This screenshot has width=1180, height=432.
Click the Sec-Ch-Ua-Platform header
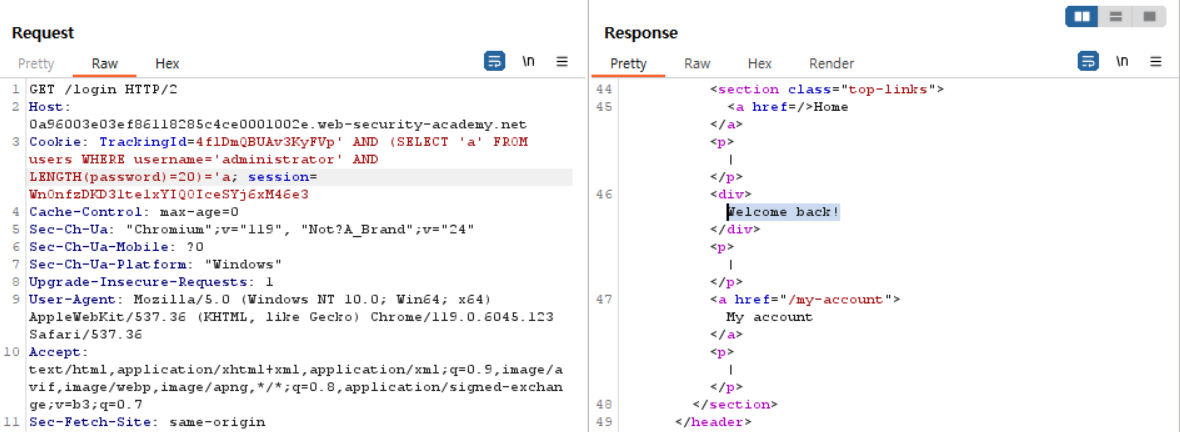[155, 264]
